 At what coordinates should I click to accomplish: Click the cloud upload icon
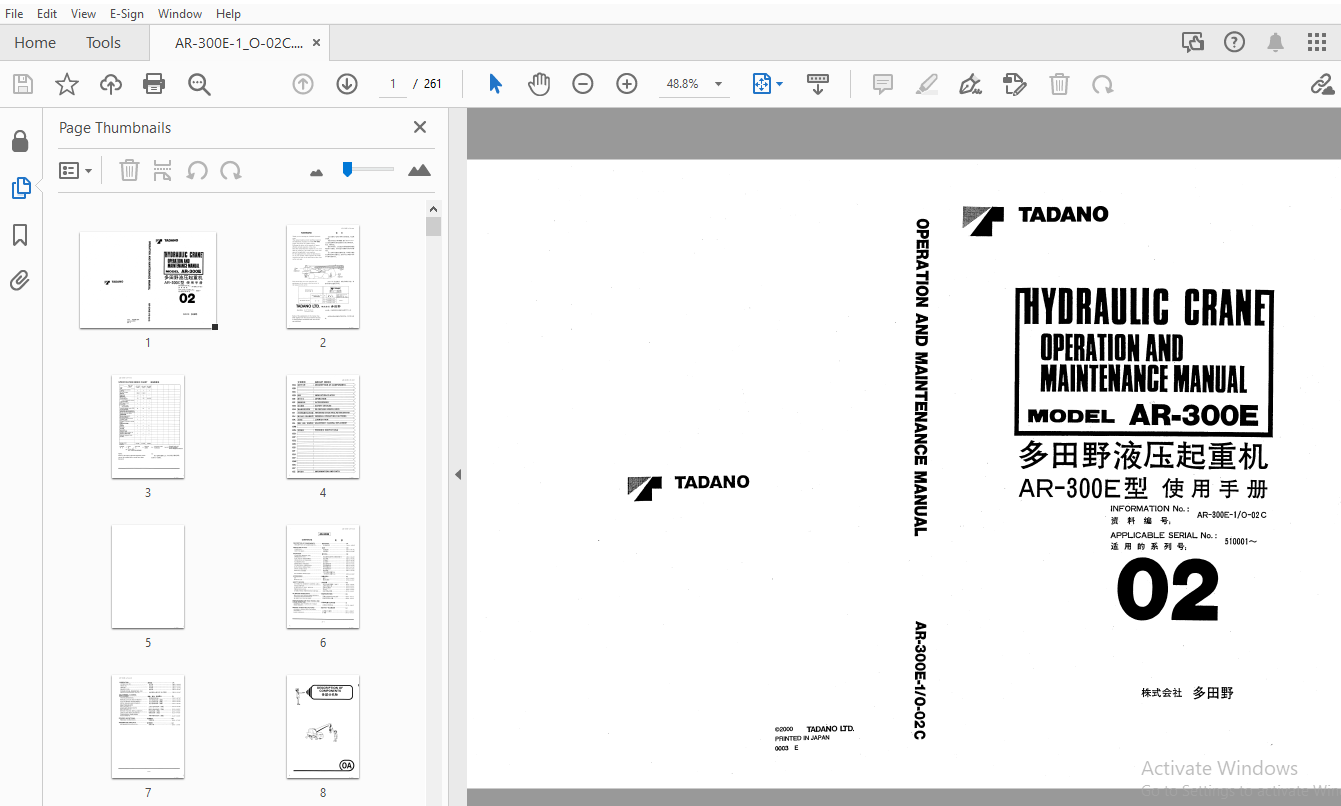coord(111,84)
